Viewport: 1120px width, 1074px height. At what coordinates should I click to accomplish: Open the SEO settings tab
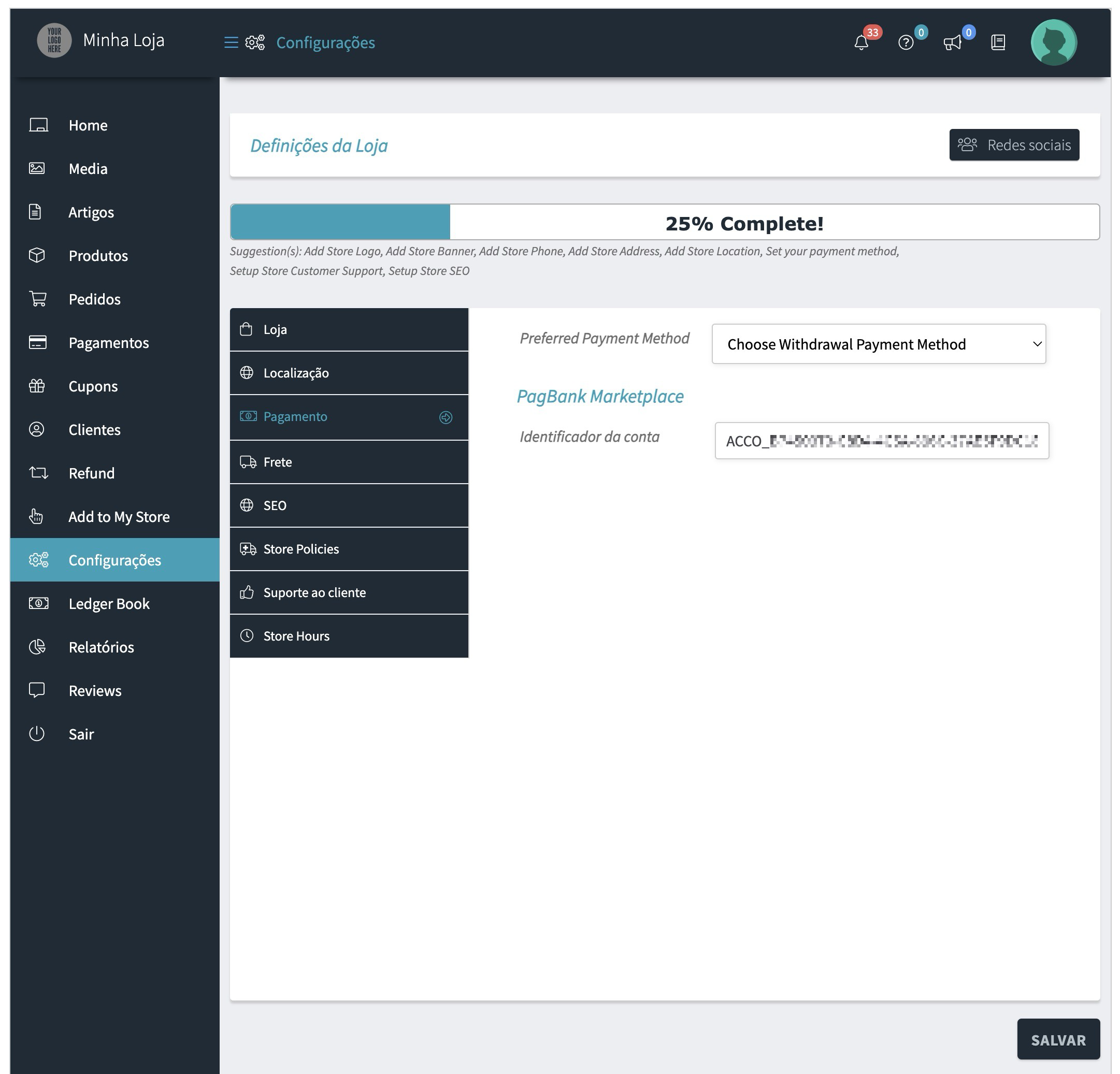[349, 505]
